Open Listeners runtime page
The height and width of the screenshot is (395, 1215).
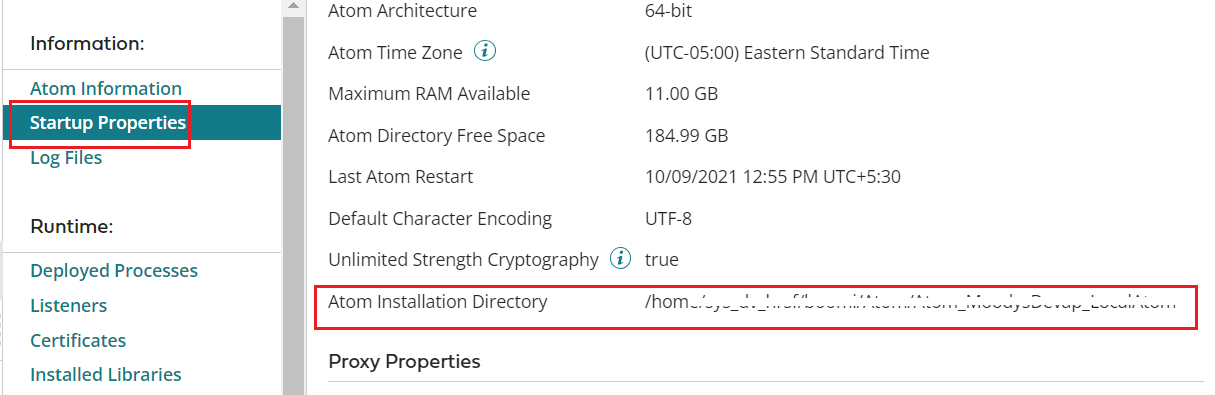69,305
